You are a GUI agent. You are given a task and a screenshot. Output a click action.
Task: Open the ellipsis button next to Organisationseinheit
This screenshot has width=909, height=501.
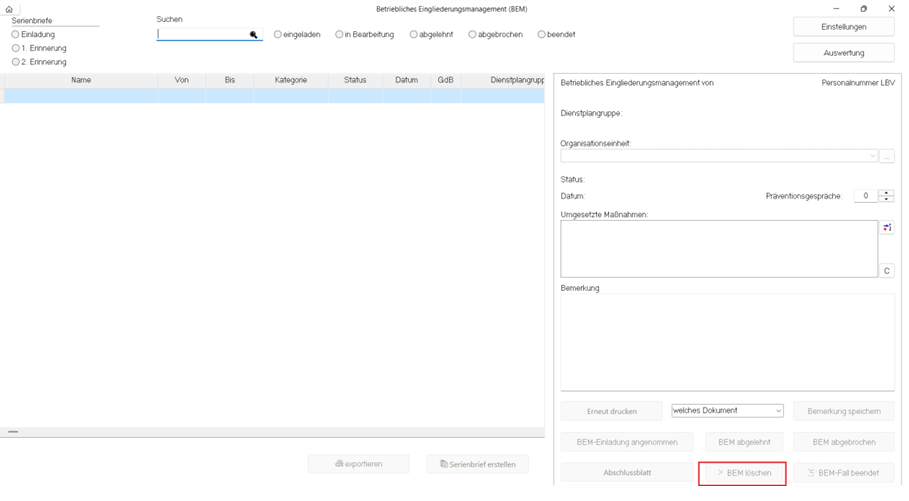point(887,157)
